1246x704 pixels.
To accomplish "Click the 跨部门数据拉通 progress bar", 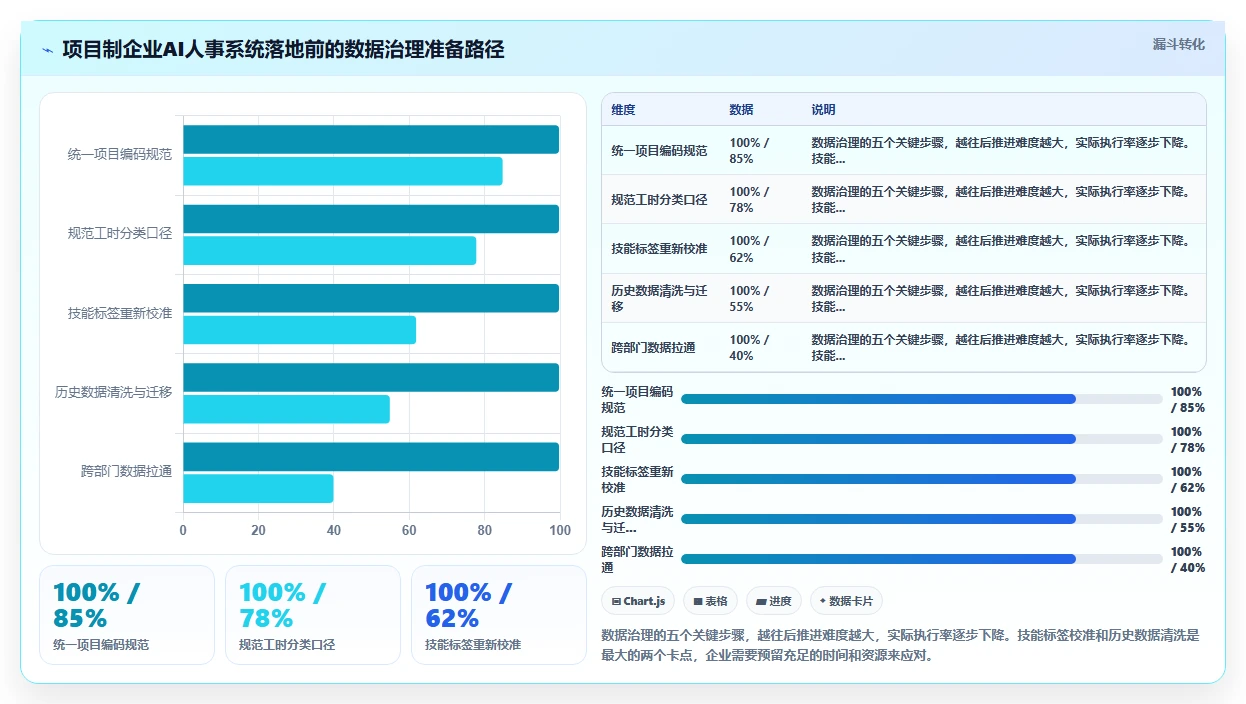I will [x=921, y=559].
